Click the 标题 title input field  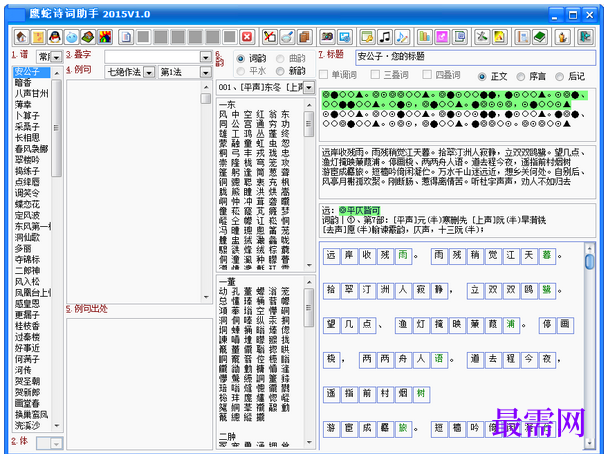click(x=475, y=57)
